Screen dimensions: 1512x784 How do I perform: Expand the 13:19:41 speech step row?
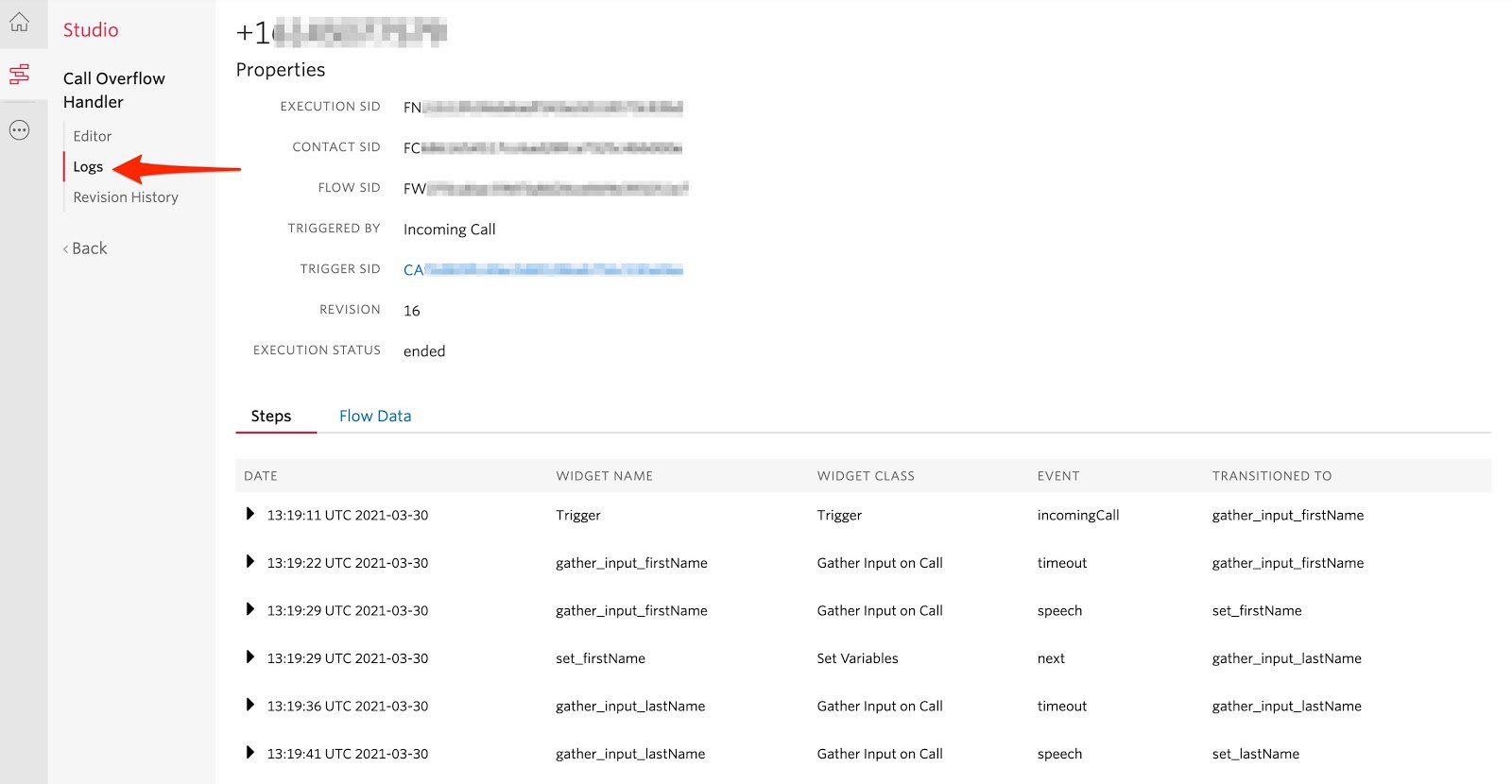[x=249, y=753]
